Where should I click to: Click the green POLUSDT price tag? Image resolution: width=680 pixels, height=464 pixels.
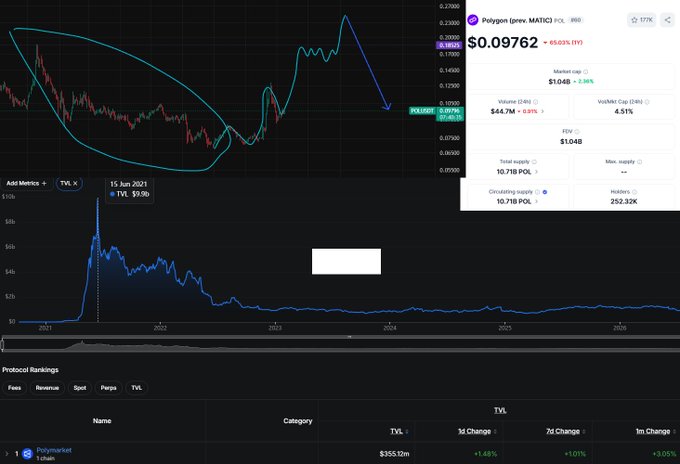(x=422, y=111)
